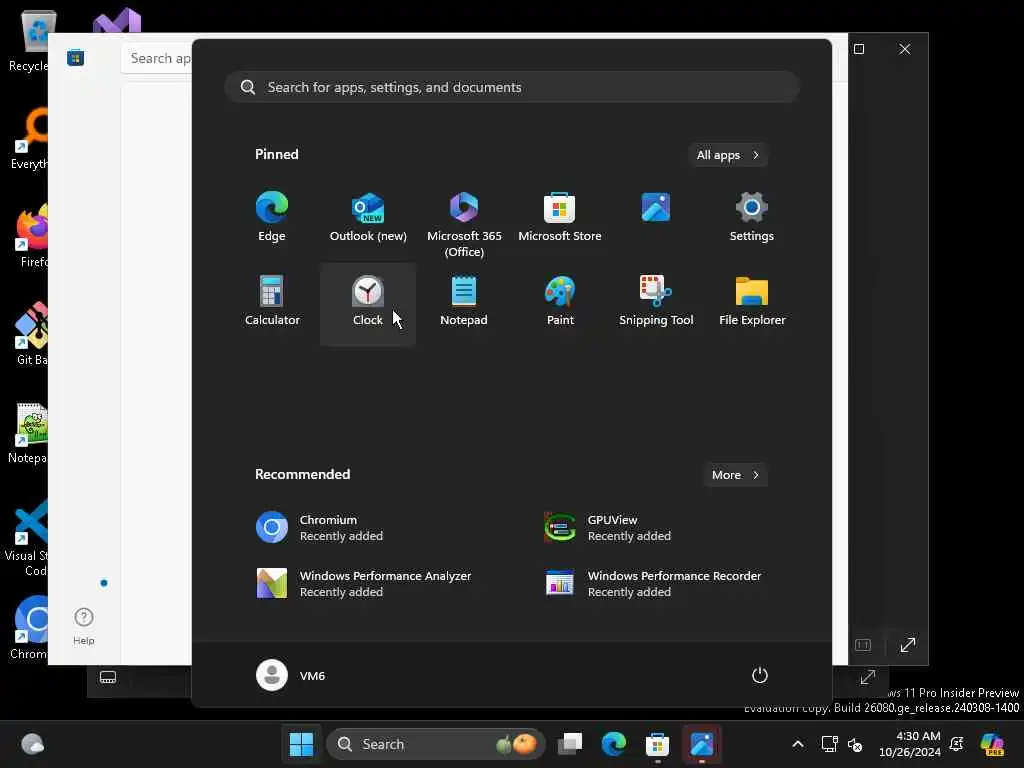
Task: Open Edge from pinned apps
Action: [x=272, y=217]
